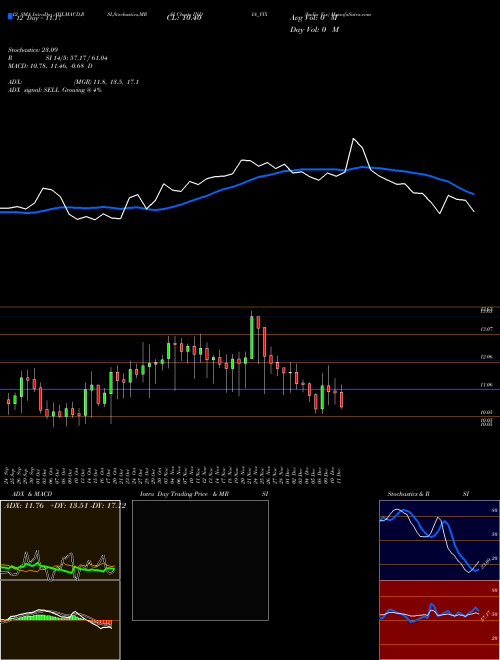Open the red RSI indicator panel
Viewport: 500px width, 660px height.
pyautogui.click(x=439, y=620)
